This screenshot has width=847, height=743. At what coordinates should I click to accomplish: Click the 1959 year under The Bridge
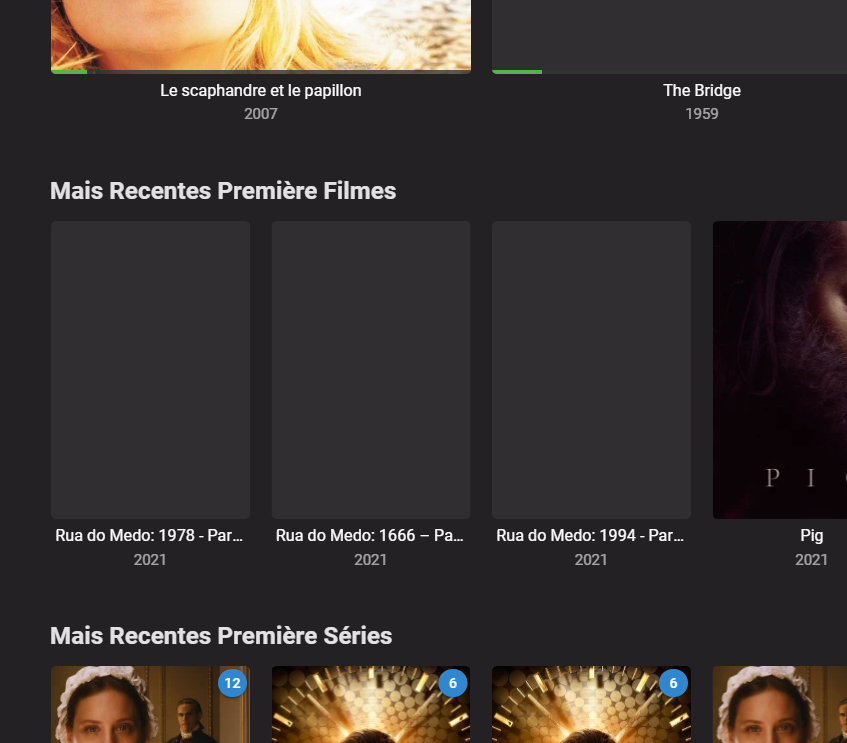(x=702, y=113)
